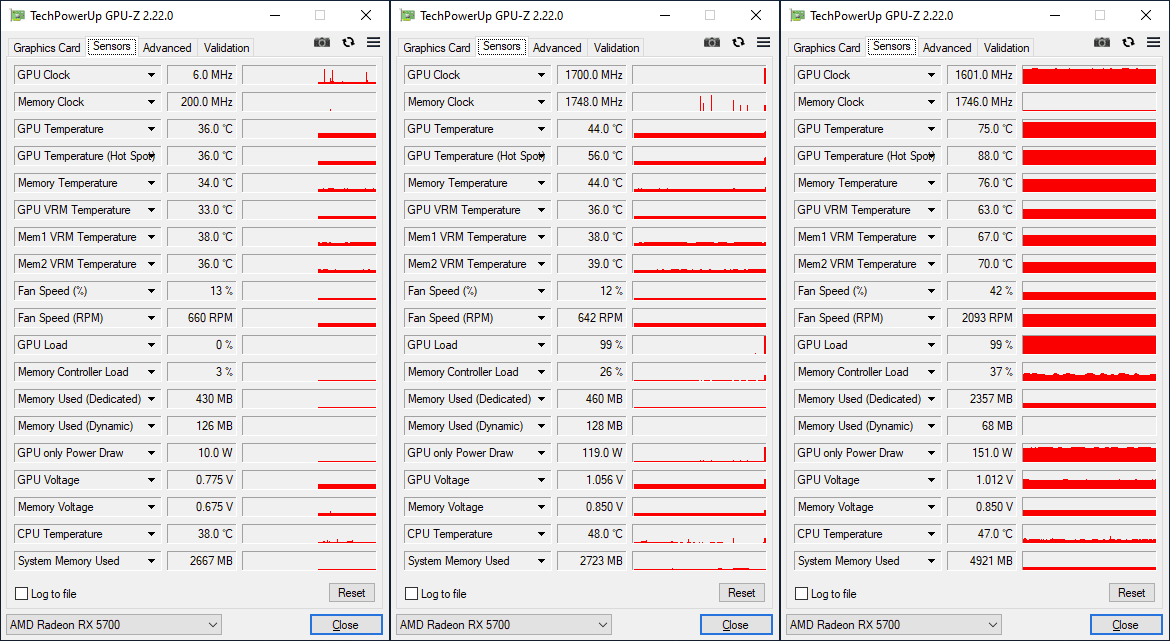
Task: Click the 2093 RPM fan speed value field
Action: (x=981, y=318)
